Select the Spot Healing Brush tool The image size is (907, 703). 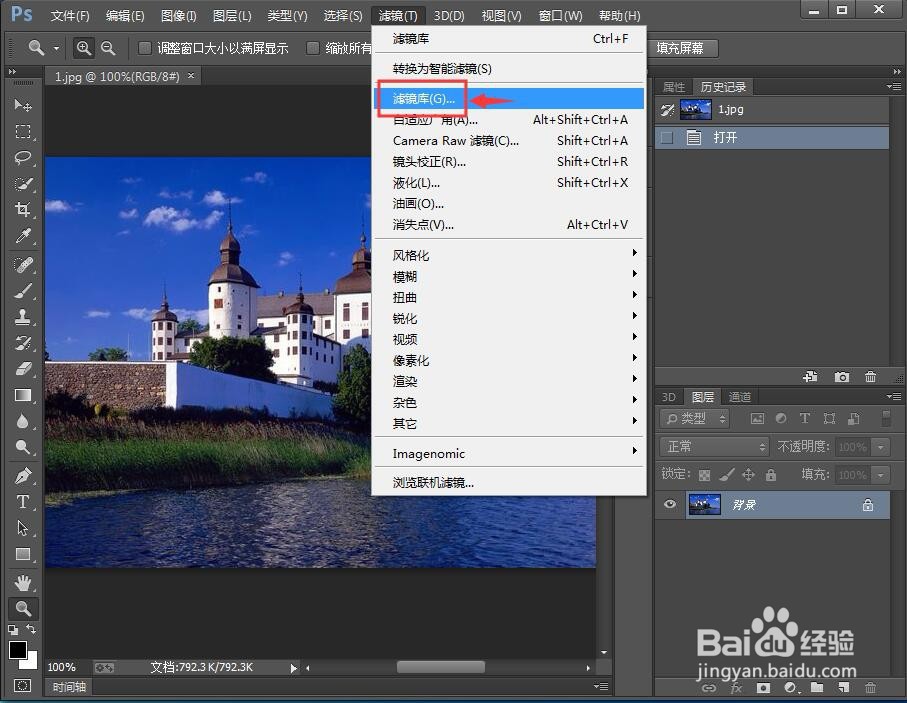point(23,265)
